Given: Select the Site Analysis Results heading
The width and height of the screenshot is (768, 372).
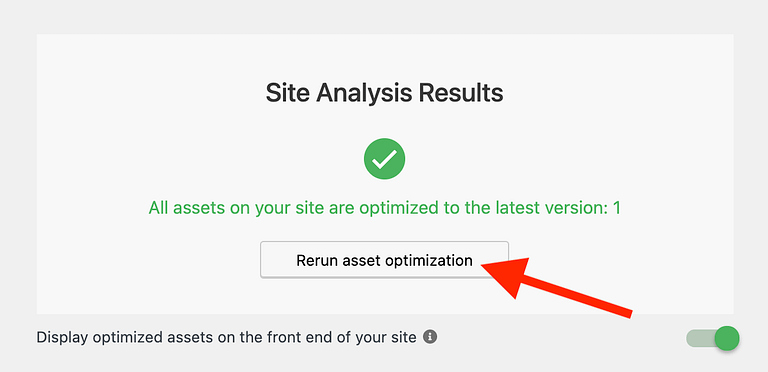Looking at the screenshot, I should (x=384, y=93).
